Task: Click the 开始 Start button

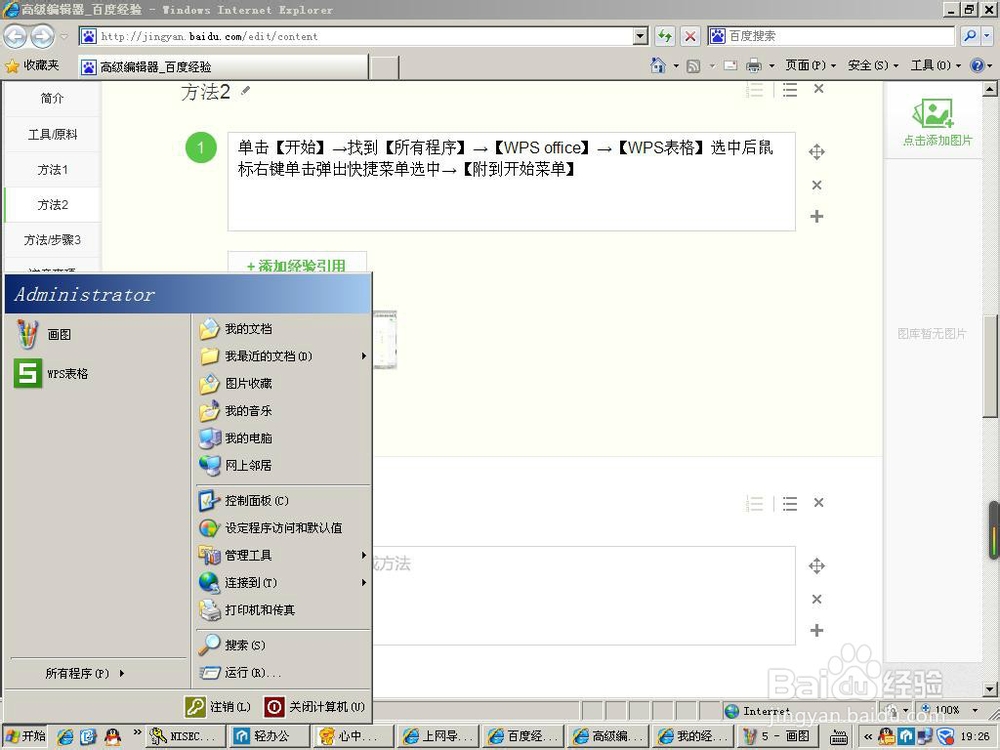Action: pyautogui.click(x=25, y=736)
